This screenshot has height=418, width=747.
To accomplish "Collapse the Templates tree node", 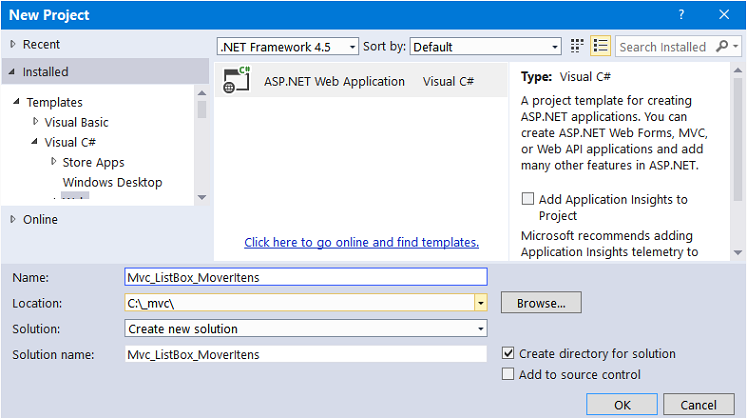I will (x=17, y=102).
